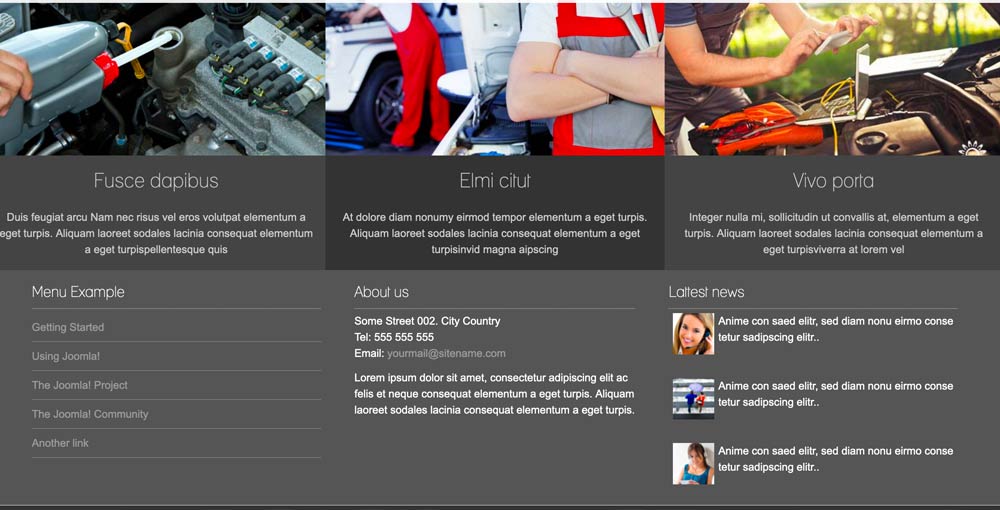Open the Elmi citut heading

pyautogui.click(x=494, y=181)
